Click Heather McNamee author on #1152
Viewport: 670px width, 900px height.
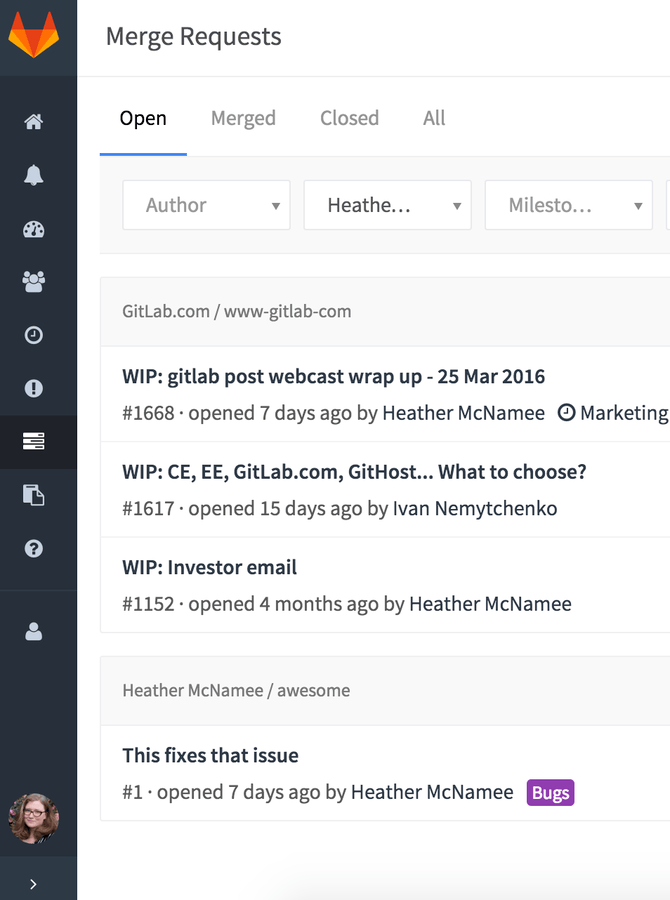490,604
